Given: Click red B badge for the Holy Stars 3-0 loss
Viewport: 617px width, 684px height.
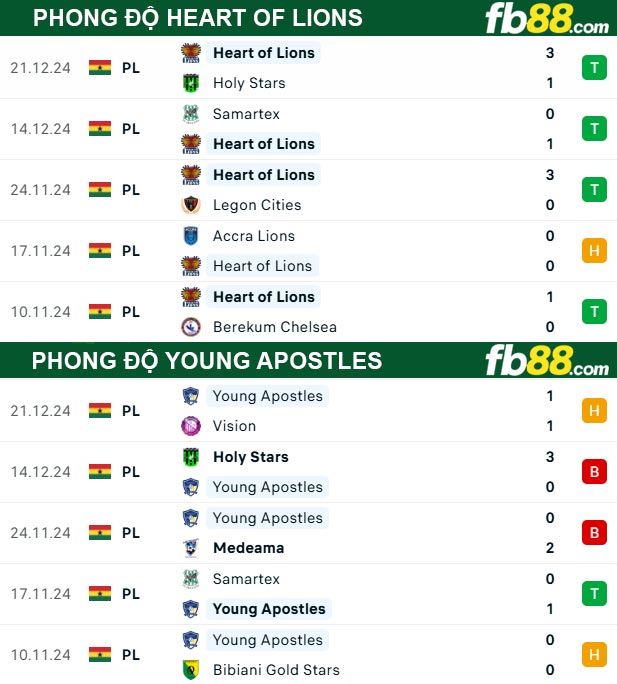Looking at the screenshot, I should coord(594,472).
